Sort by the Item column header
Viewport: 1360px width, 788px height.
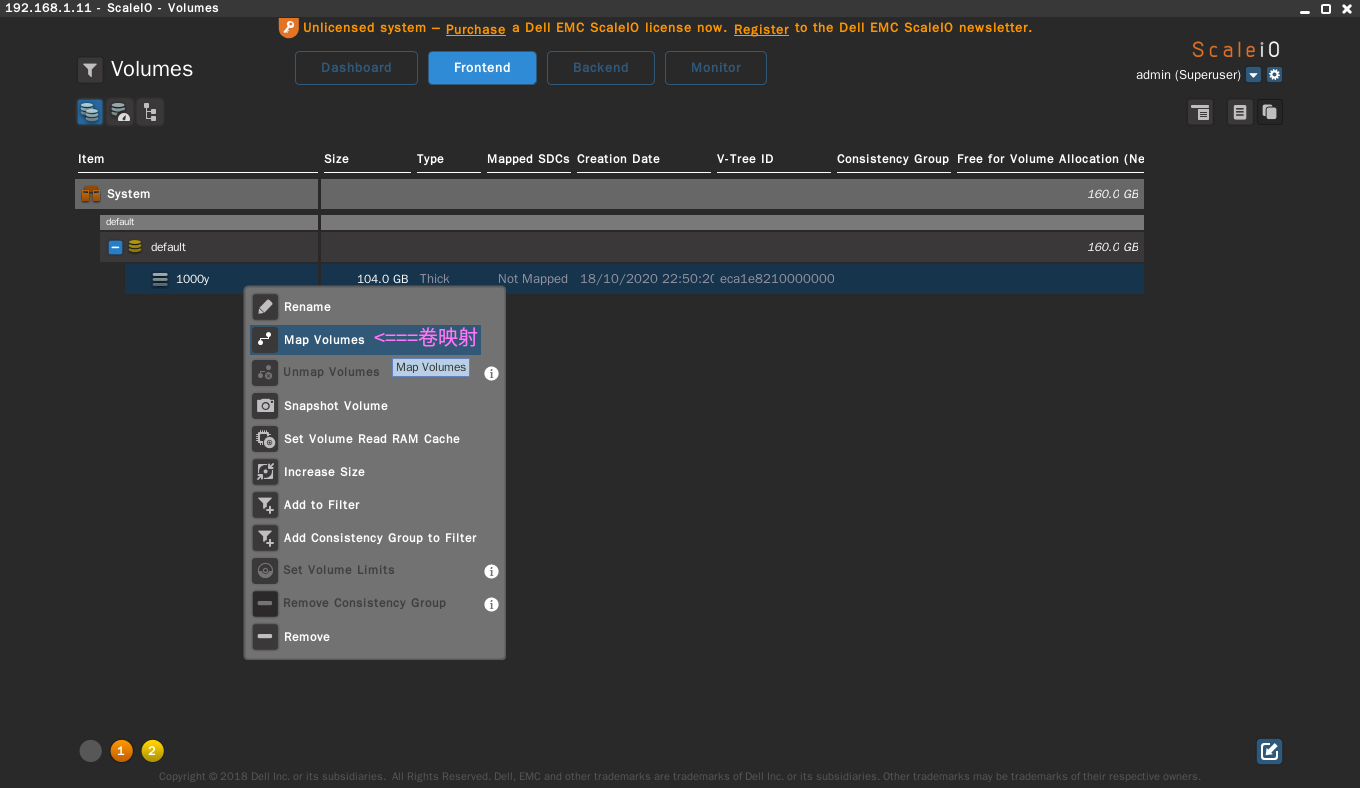coord(91,159)
